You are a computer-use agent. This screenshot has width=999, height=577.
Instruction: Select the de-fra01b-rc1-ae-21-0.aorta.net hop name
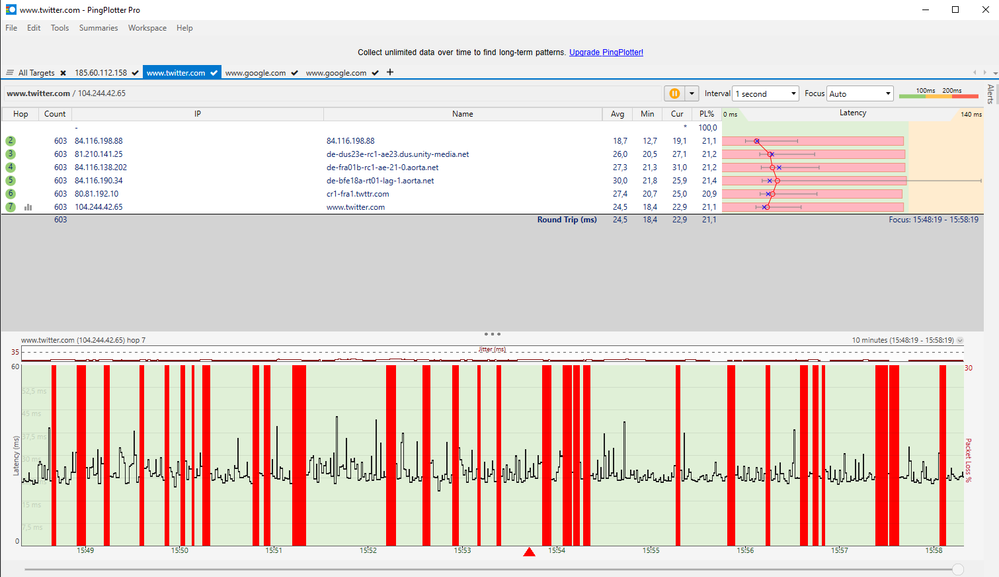pos(382,167)
